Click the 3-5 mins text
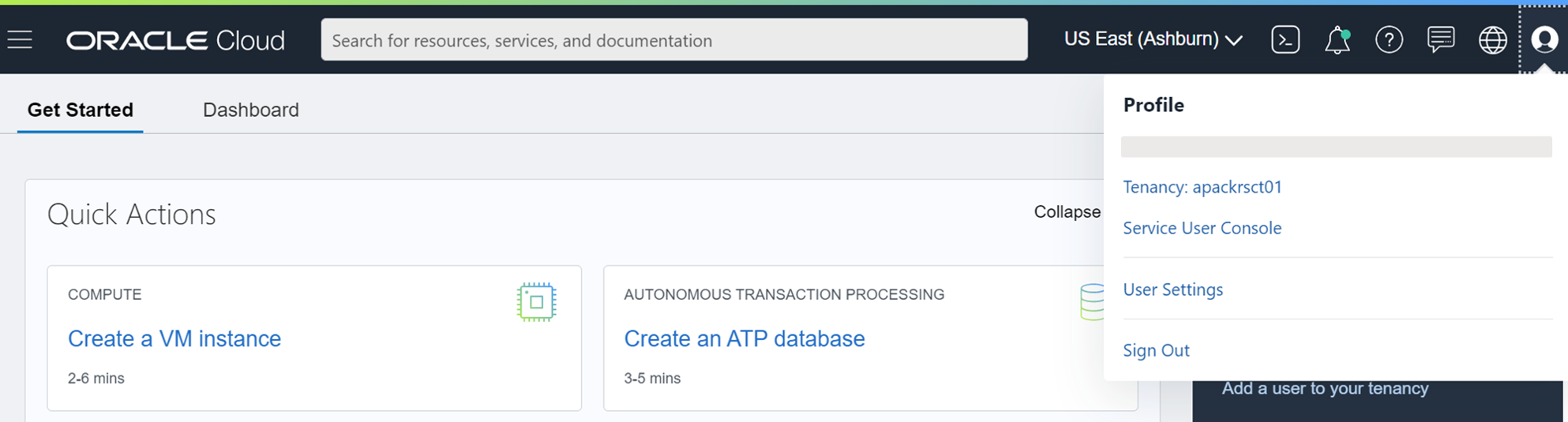The image size is (1568, 422). pos(652,379)
